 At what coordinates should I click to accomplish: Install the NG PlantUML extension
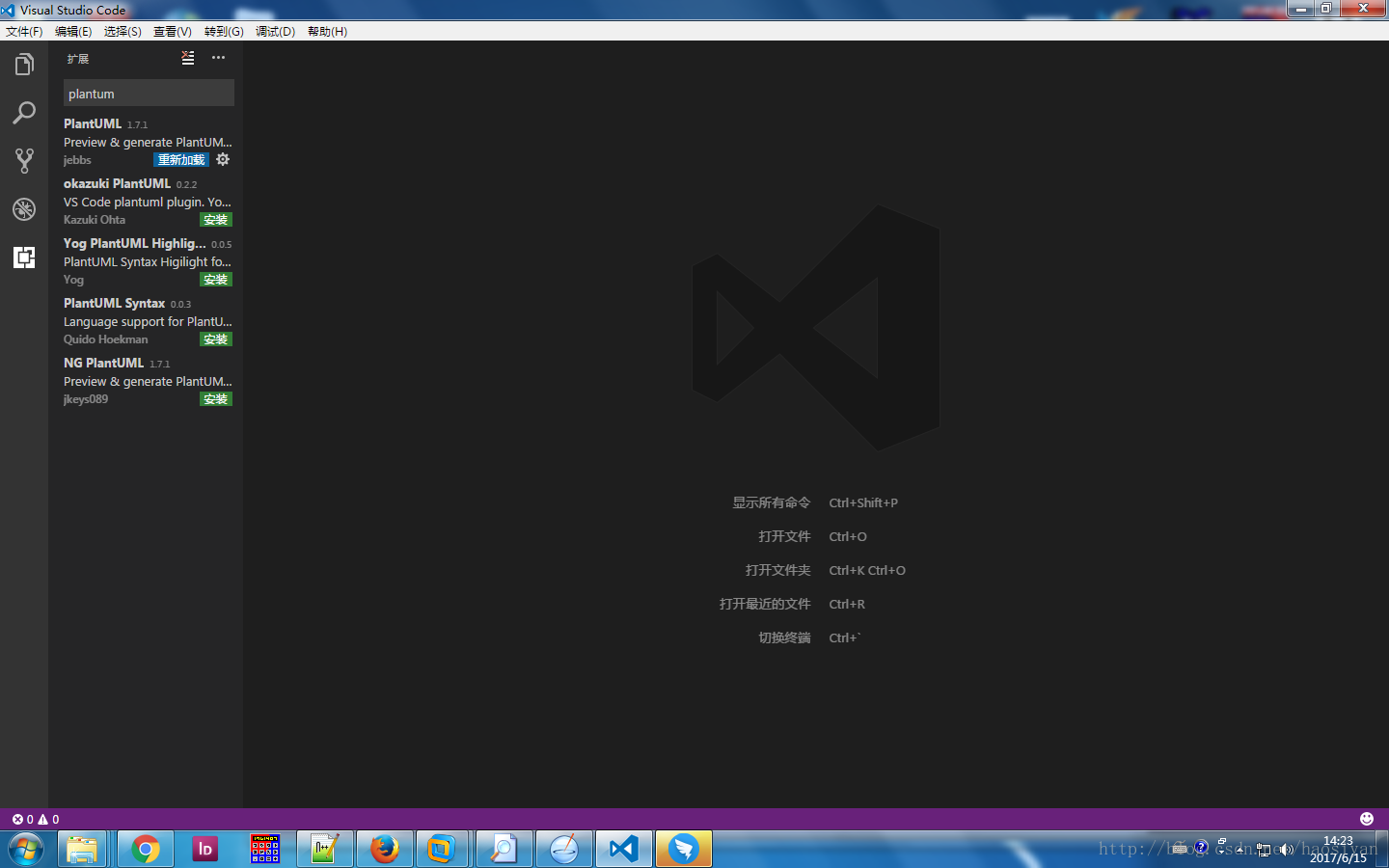point(216,399)
